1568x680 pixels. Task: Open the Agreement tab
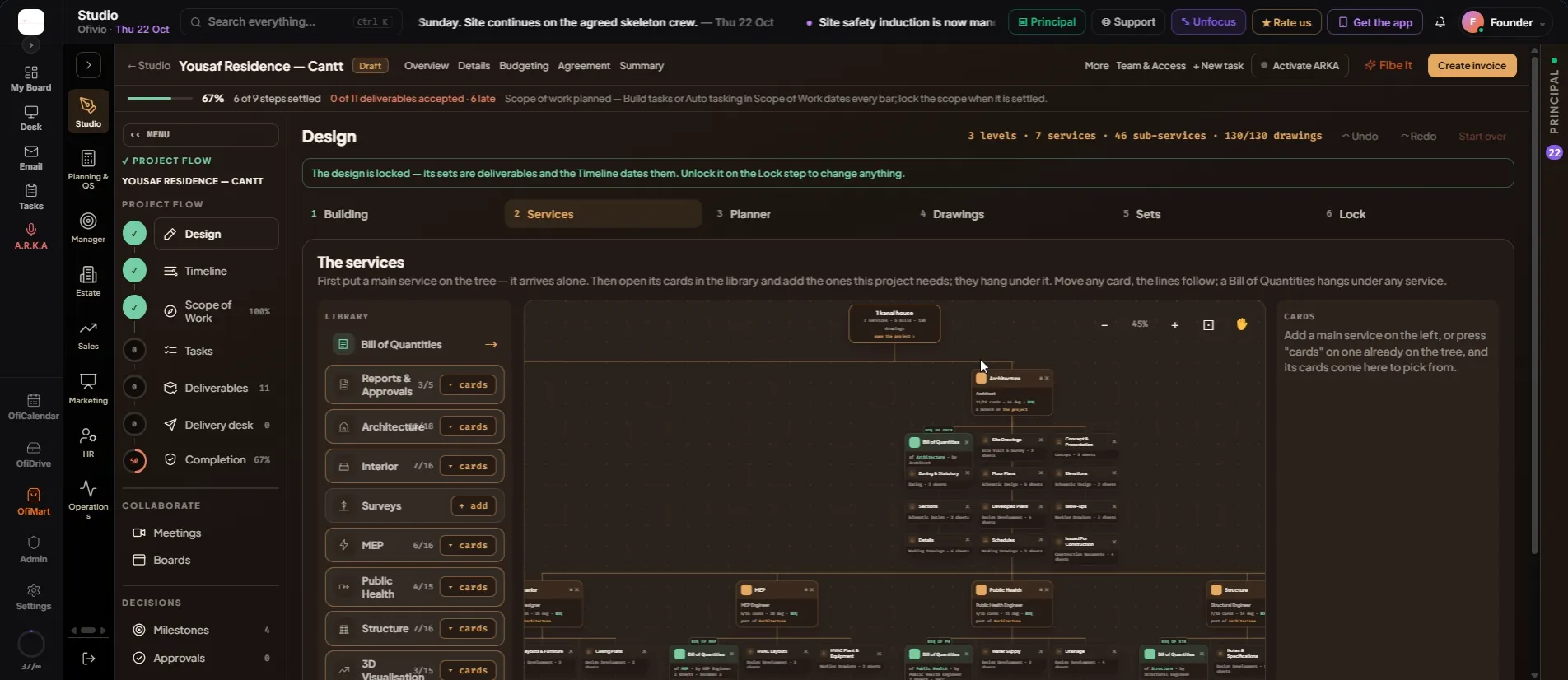coord(584,66)
